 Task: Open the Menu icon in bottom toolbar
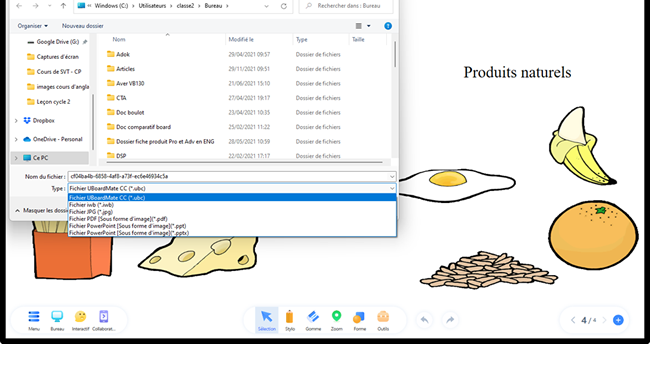34,320
